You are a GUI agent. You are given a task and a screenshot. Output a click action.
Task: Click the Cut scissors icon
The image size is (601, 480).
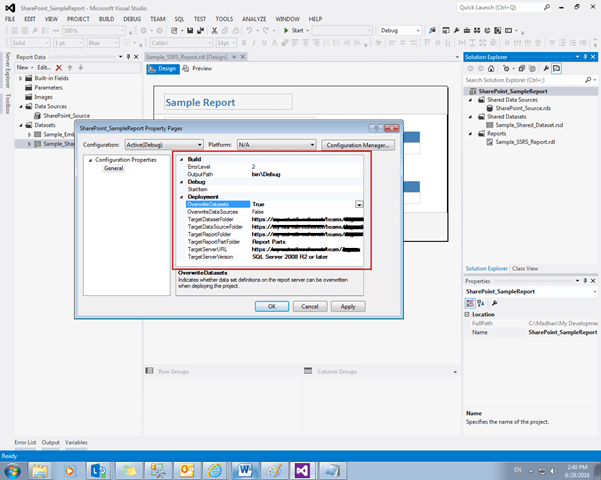[x=214, y=30]
